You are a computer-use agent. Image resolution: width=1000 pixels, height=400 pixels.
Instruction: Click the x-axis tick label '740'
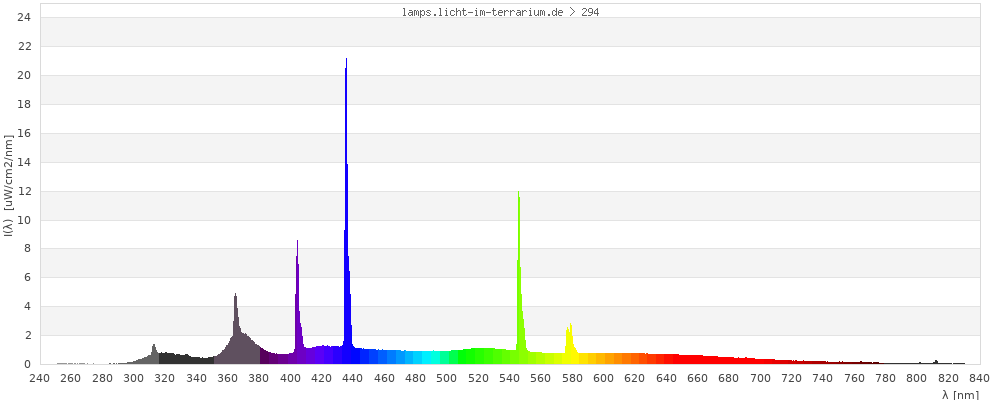(823, 378)
